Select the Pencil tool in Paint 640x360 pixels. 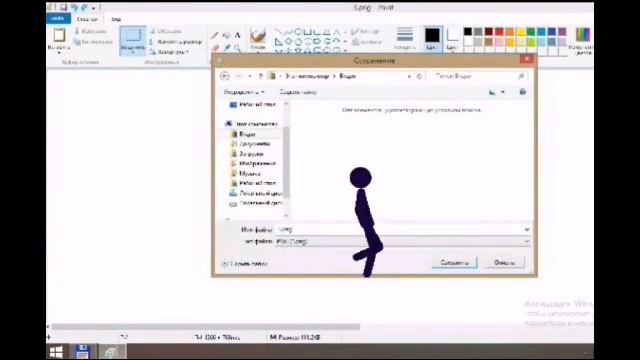coord(215,36)
